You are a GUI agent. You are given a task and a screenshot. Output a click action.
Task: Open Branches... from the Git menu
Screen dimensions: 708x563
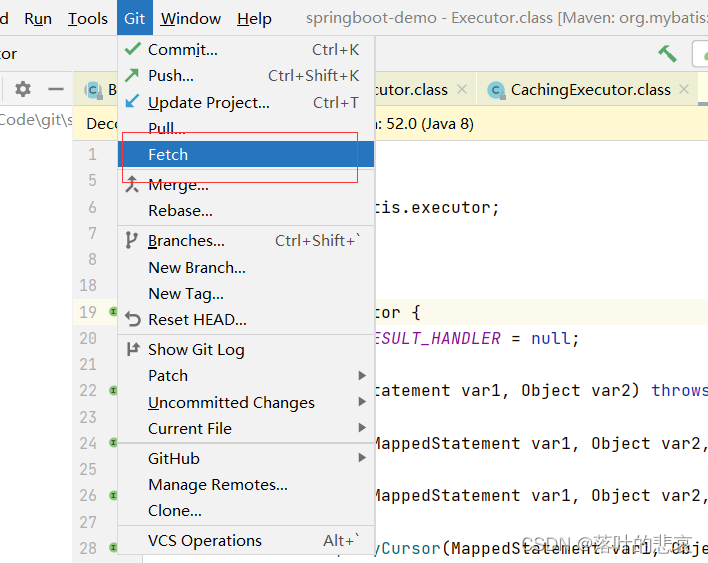(x=246, y=241)
